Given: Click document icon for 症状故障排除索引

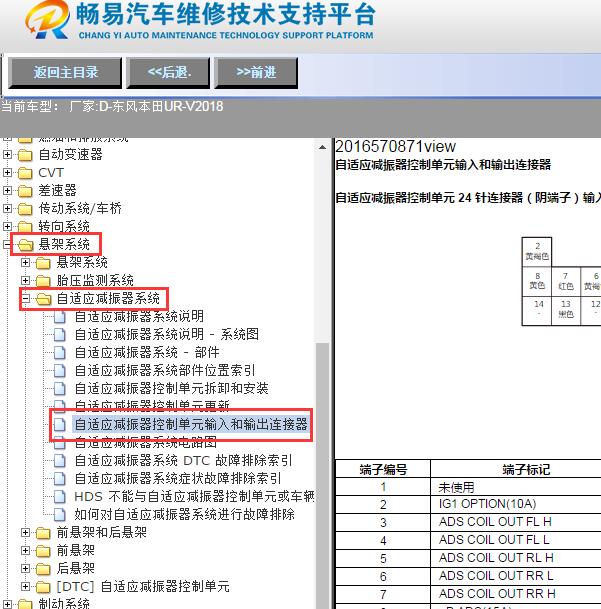Looking at the screenshot, I should point(59,478).
